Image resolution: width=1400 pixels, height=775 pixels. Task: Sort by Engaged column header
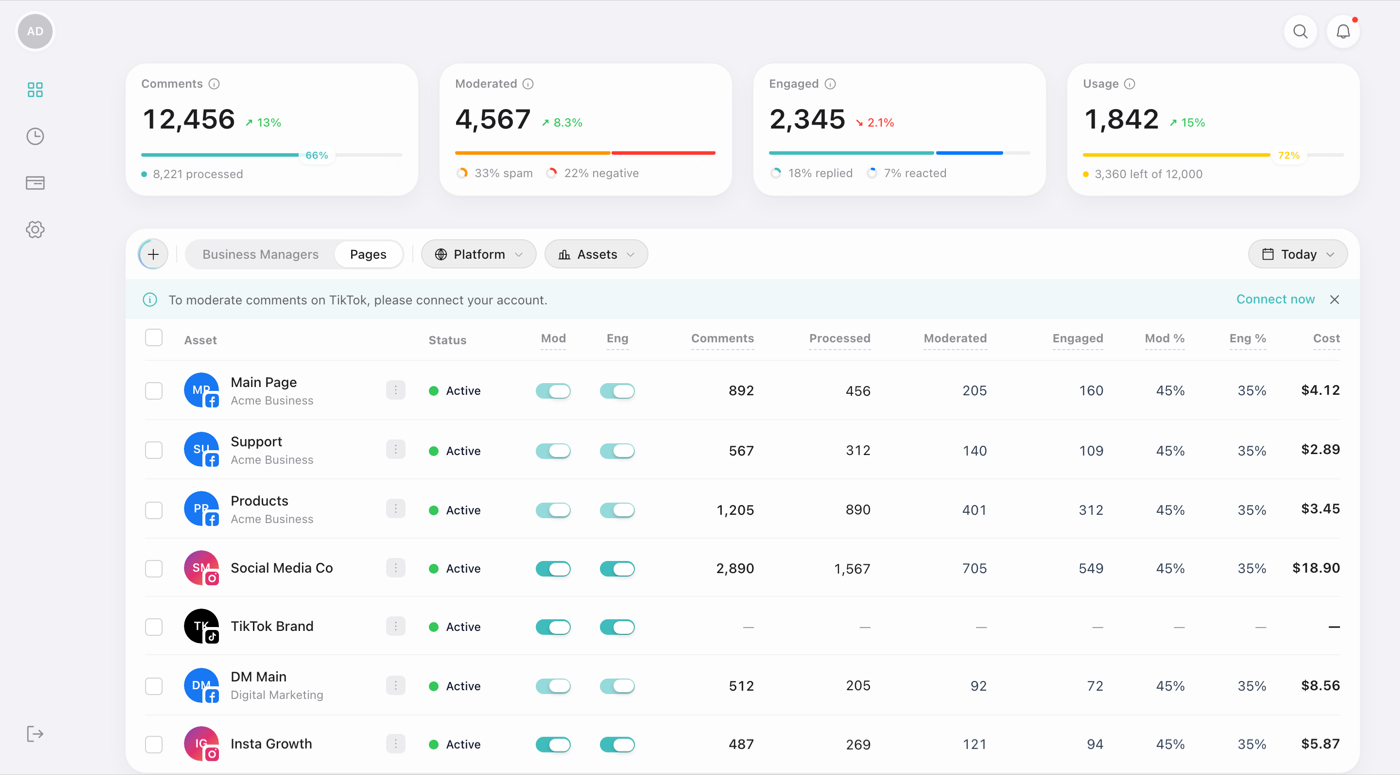pyautogui.click(x=1077, y=339)
